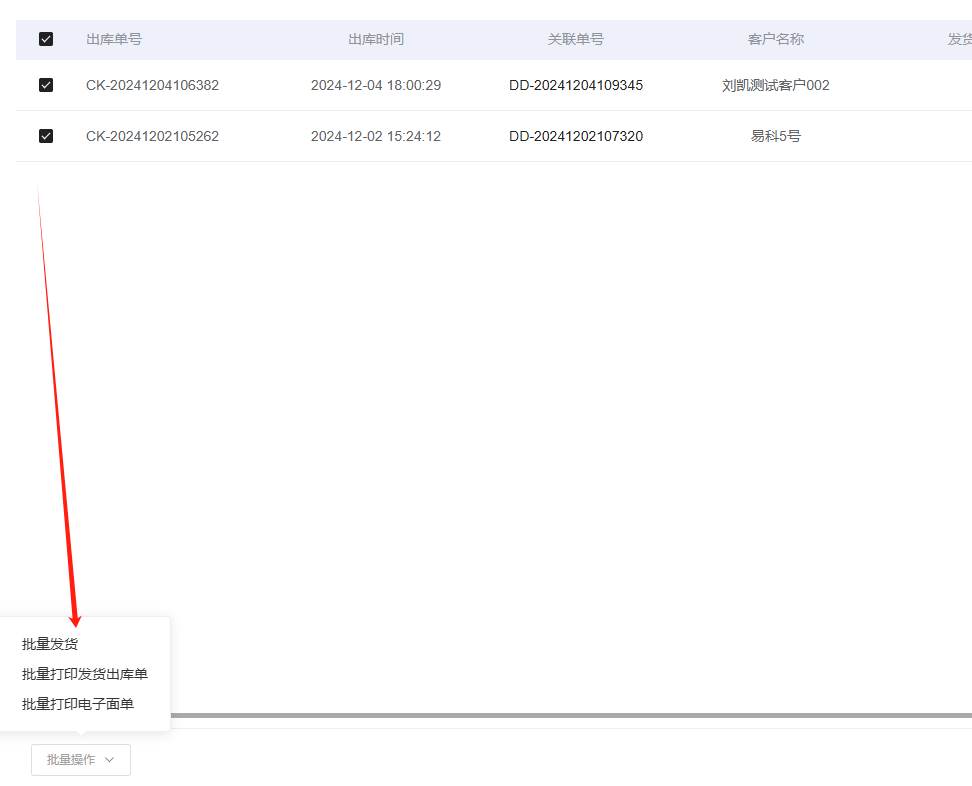Choose 批量发货 from the popup menu

click(x=50, y=644)
